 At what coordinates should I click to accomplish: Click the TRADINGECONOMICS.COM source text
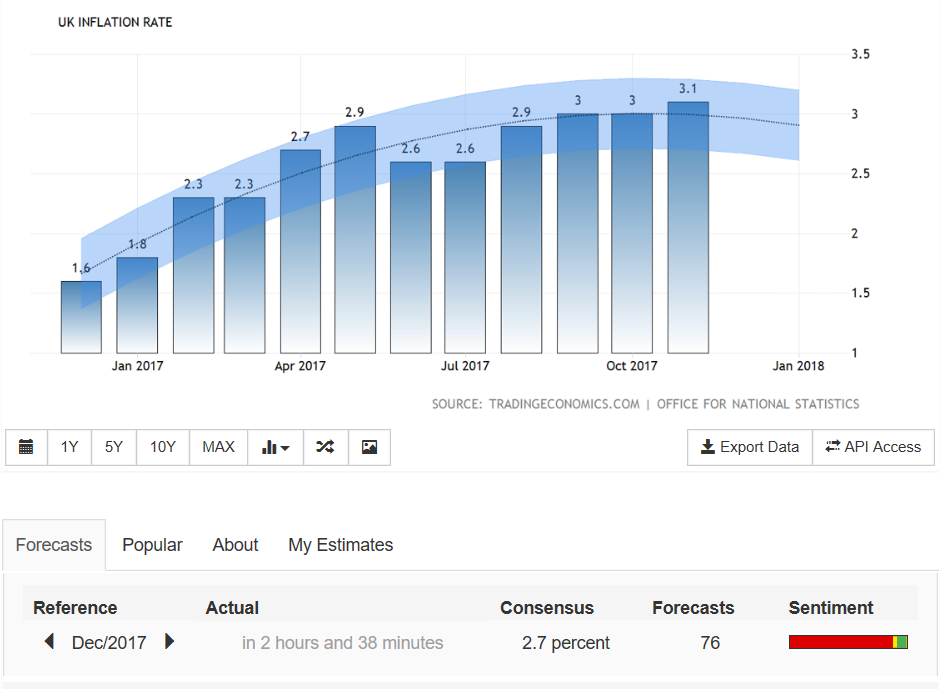564,404
